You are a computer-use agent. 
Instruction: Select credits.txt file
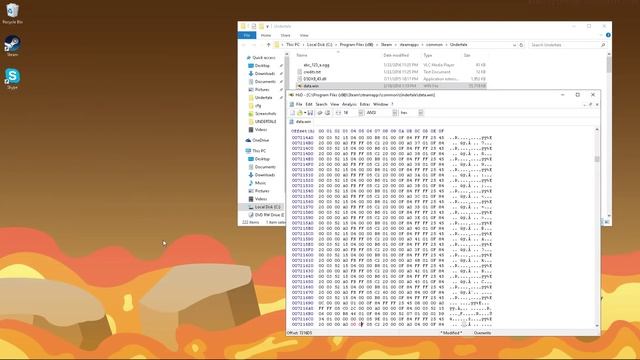tap(312, 72)
